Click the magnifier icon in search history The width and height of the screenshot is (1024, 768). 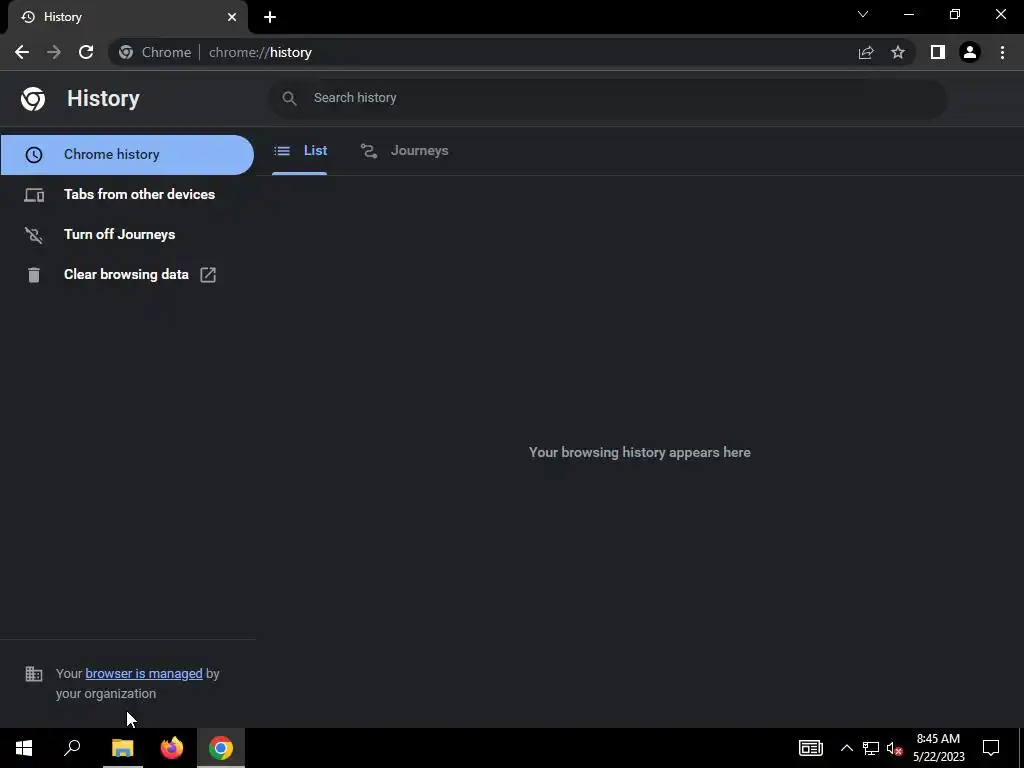click(x=289, y=98)
